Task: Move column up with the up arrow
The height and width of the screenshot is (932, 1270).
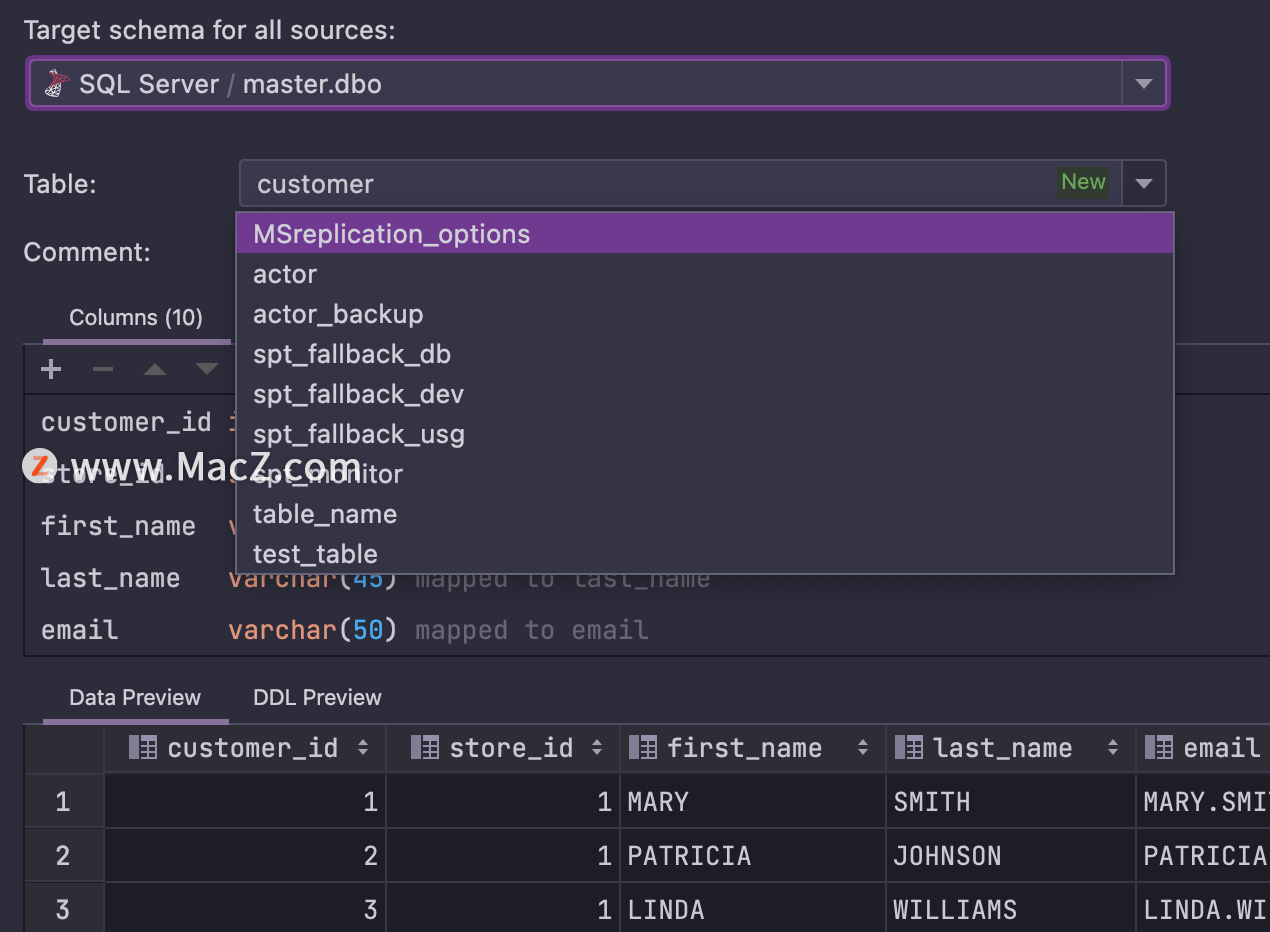Action: click(x=155, y=370)
